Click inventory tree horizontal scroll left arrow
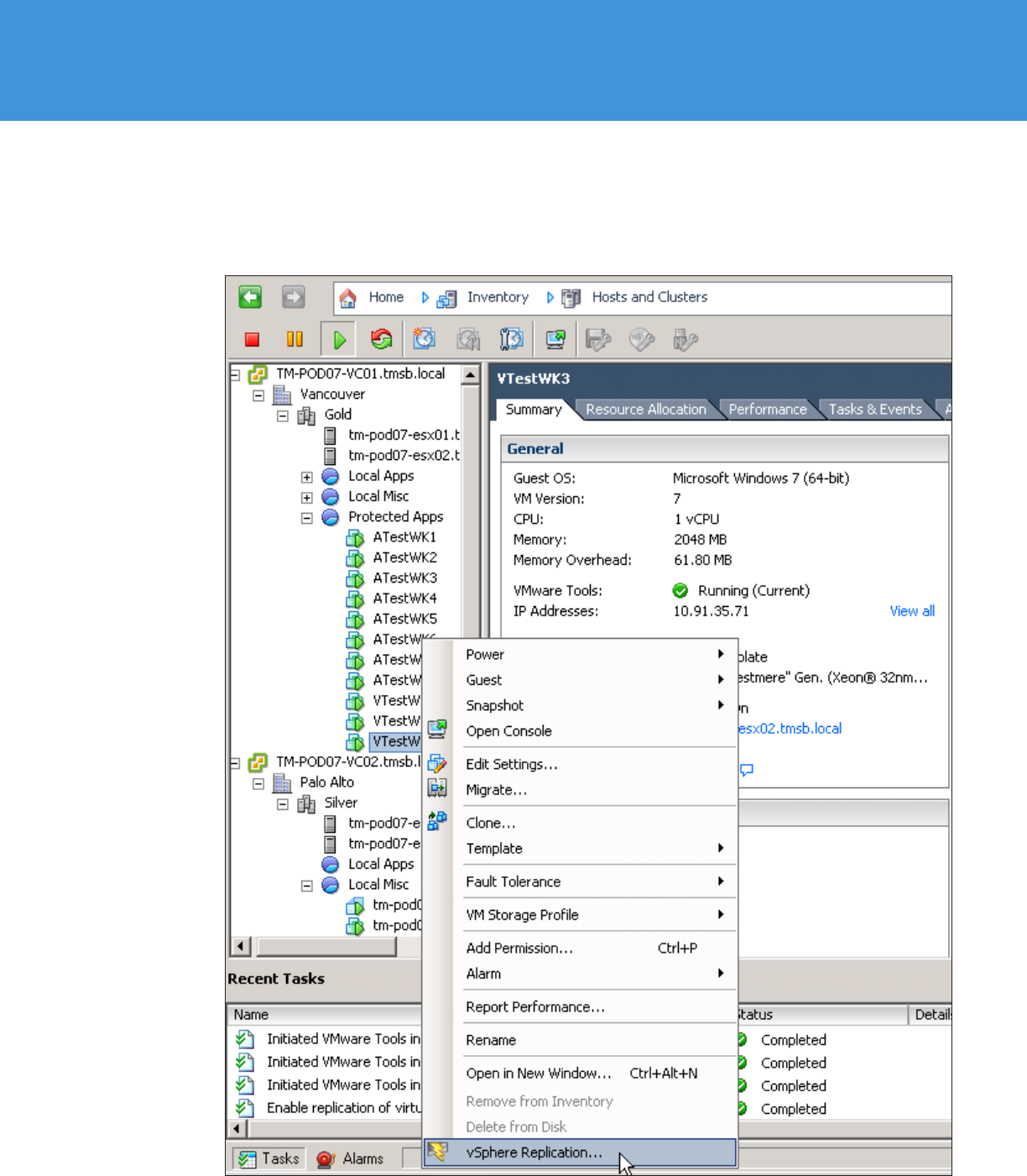 [x=242, y=947]
